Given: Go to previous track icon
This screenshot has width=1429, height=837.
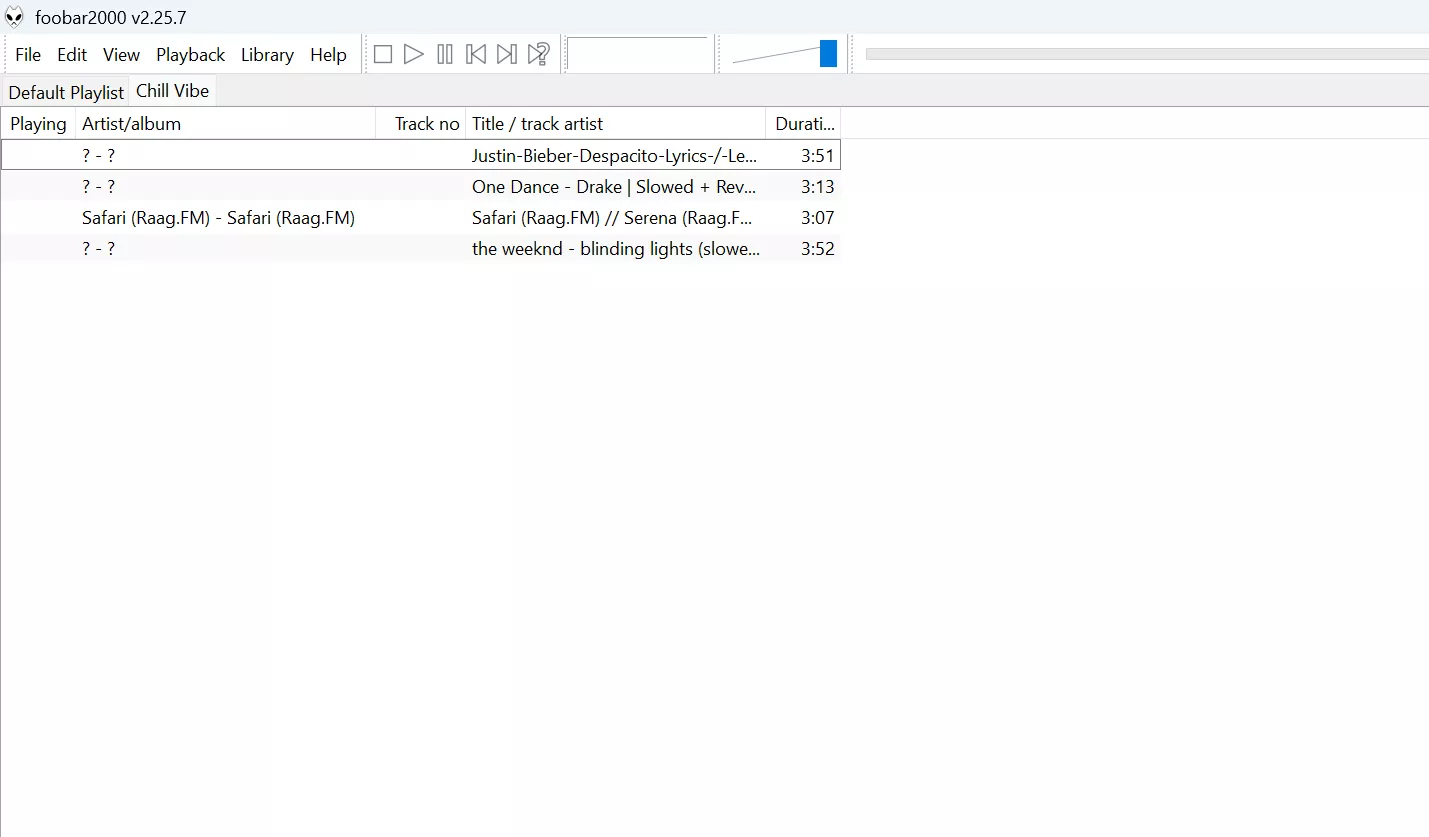Looking at the screenshot, I should click(x=476, y=54).
